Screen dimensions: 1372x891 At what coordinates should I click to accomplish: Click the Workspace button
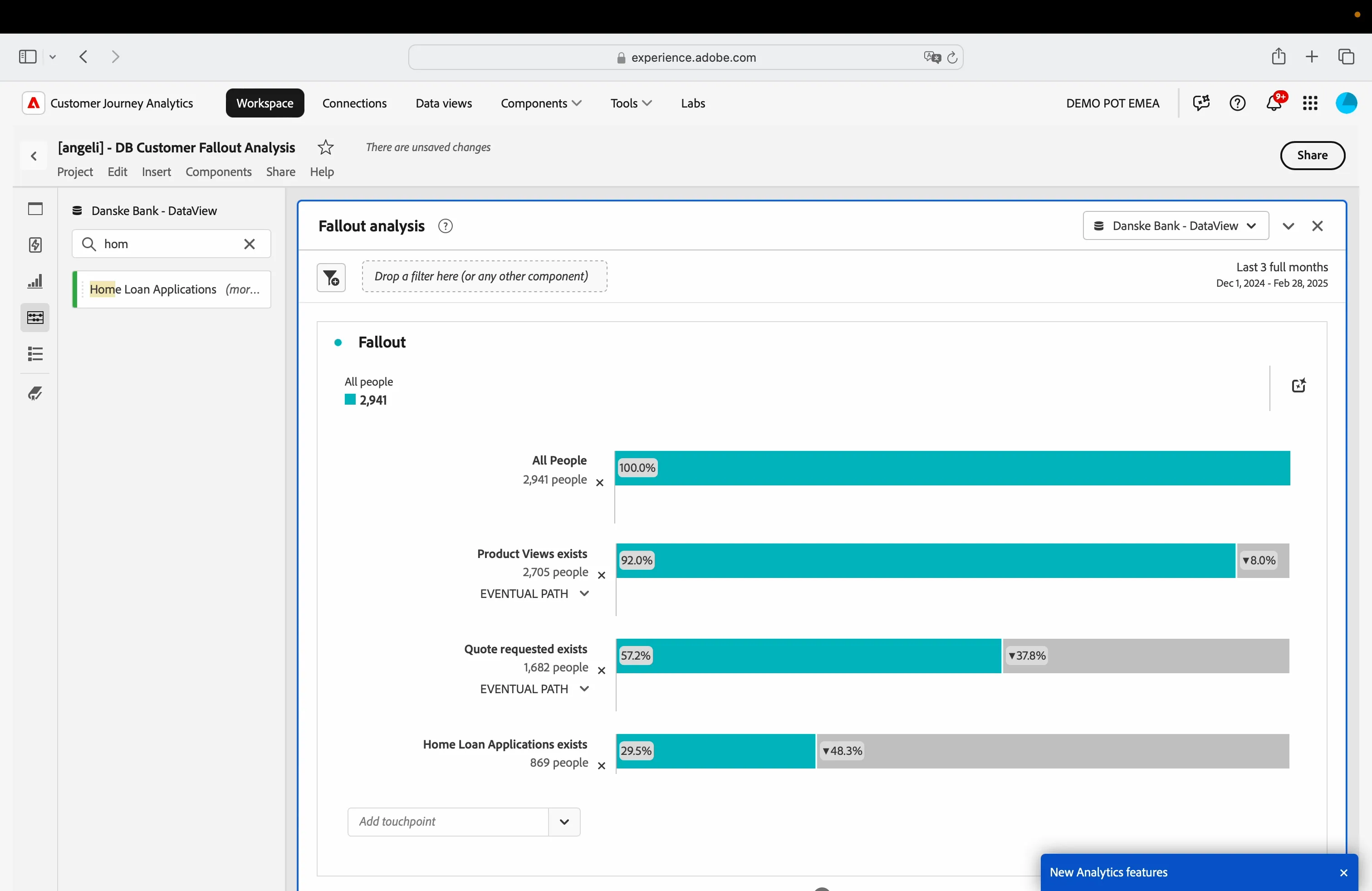point(265,103)
